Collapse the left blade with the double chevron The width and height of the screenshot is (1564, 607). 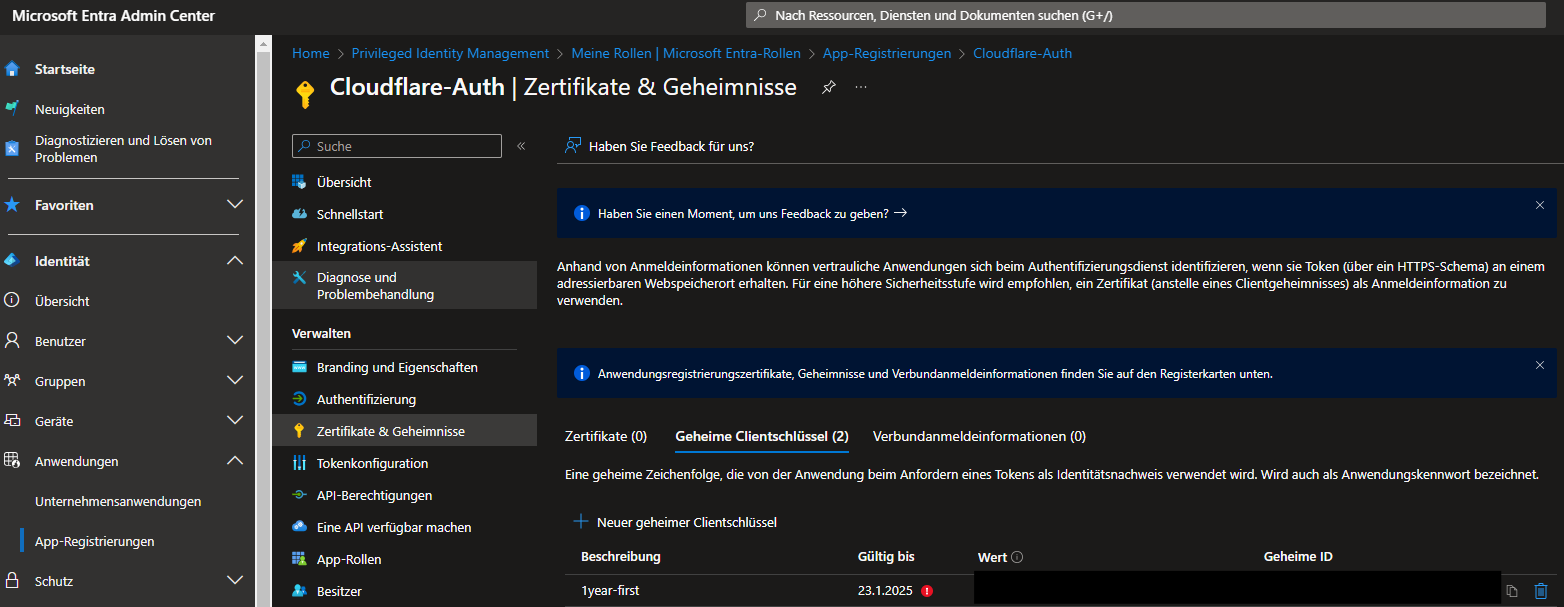coord(520,145)
